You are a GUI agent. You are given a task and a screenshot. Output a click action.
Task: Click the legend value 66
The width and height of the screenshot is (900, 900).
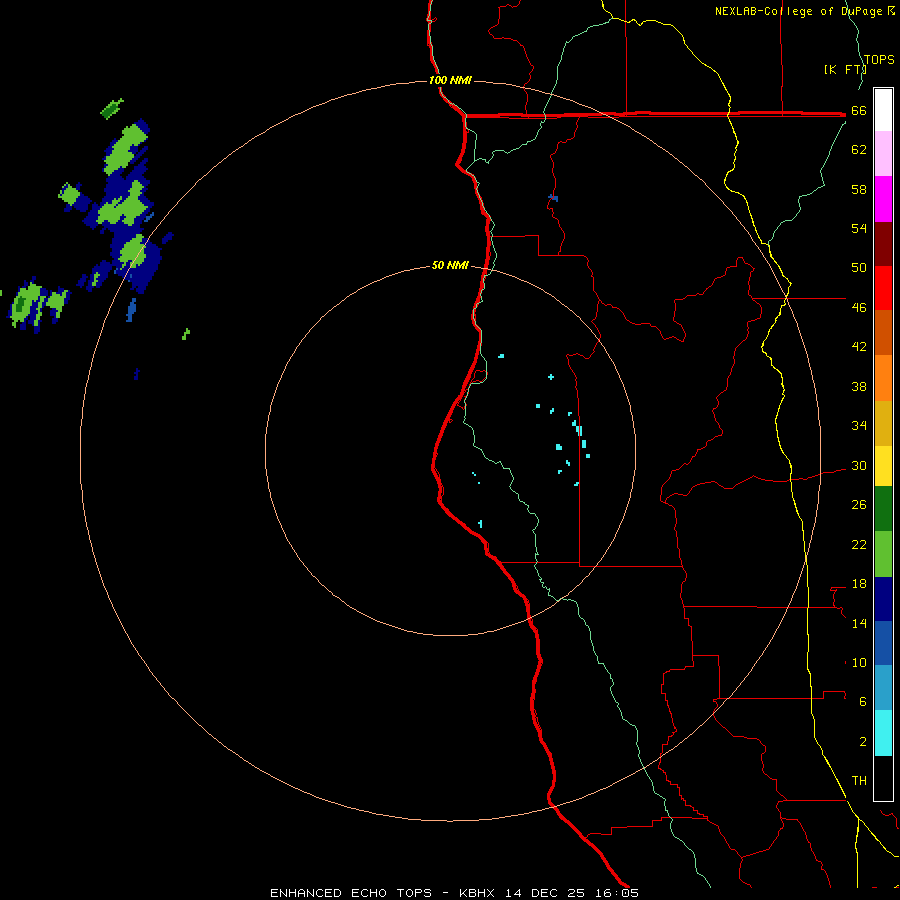pyautogui.click(x=859, y=111)
